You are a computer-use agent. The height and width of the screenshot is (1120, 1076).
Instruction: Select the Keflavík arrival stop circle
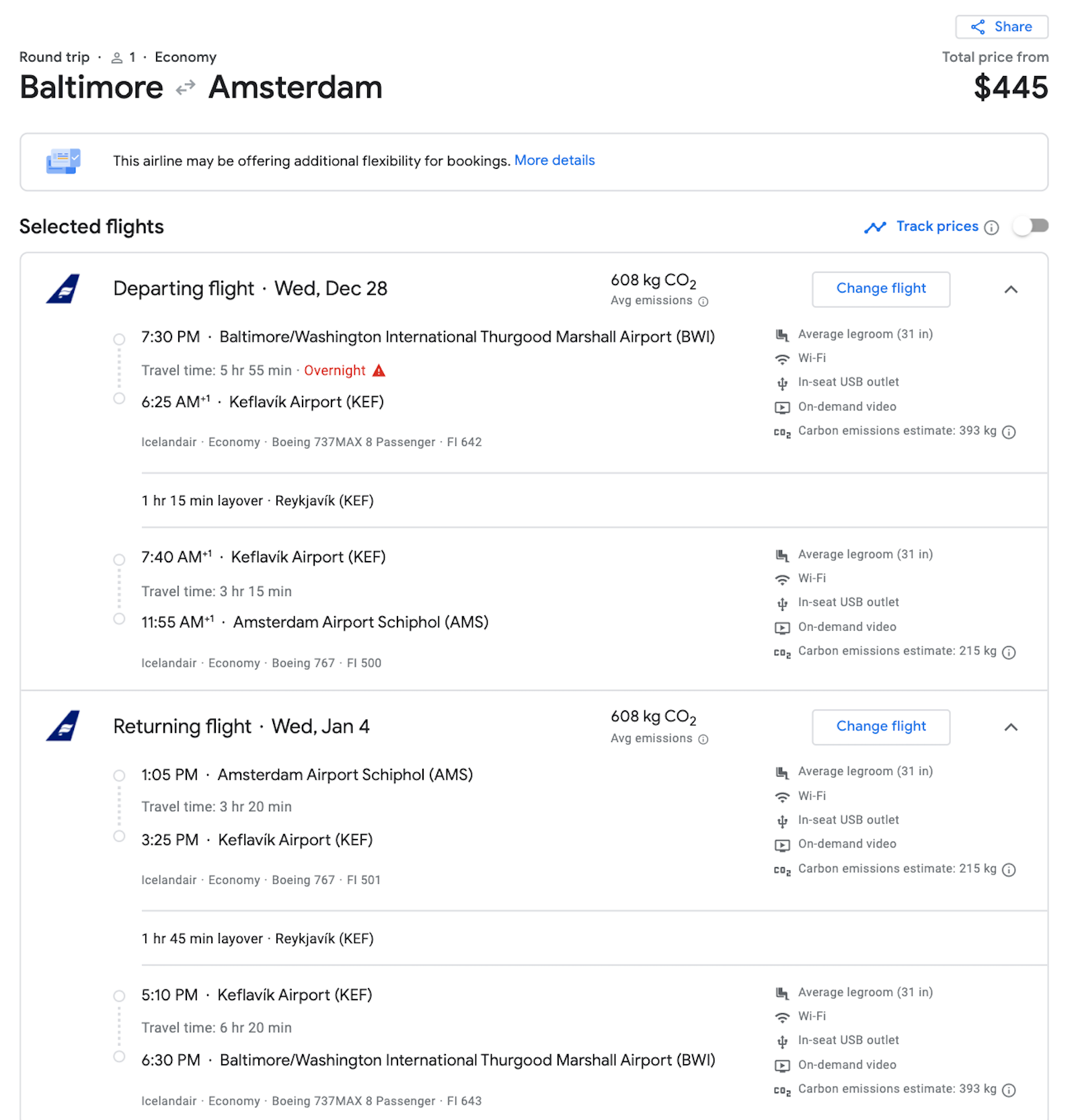click(120, 398)
